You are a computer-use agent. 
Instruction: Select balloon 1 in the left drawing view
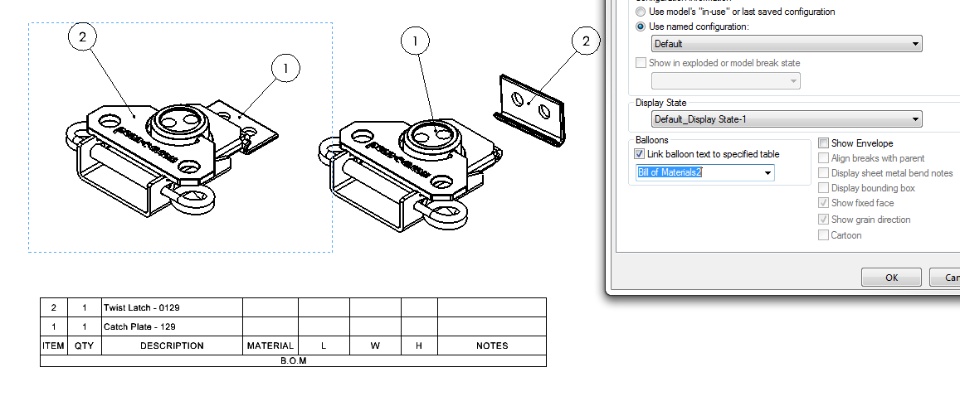pos(285,69)
